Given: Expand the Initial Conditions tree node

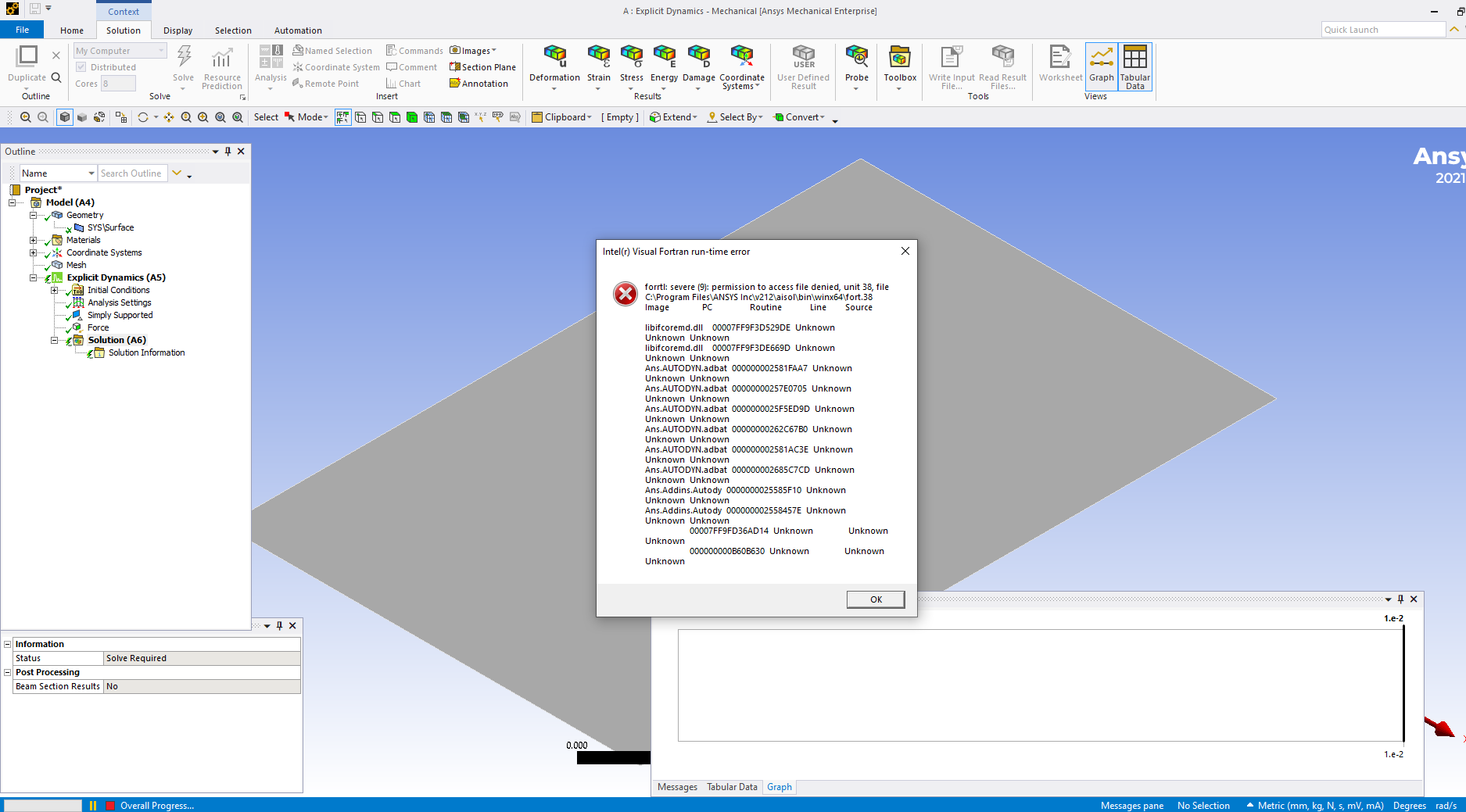Looking at the screenshot, I should (55, 290).
